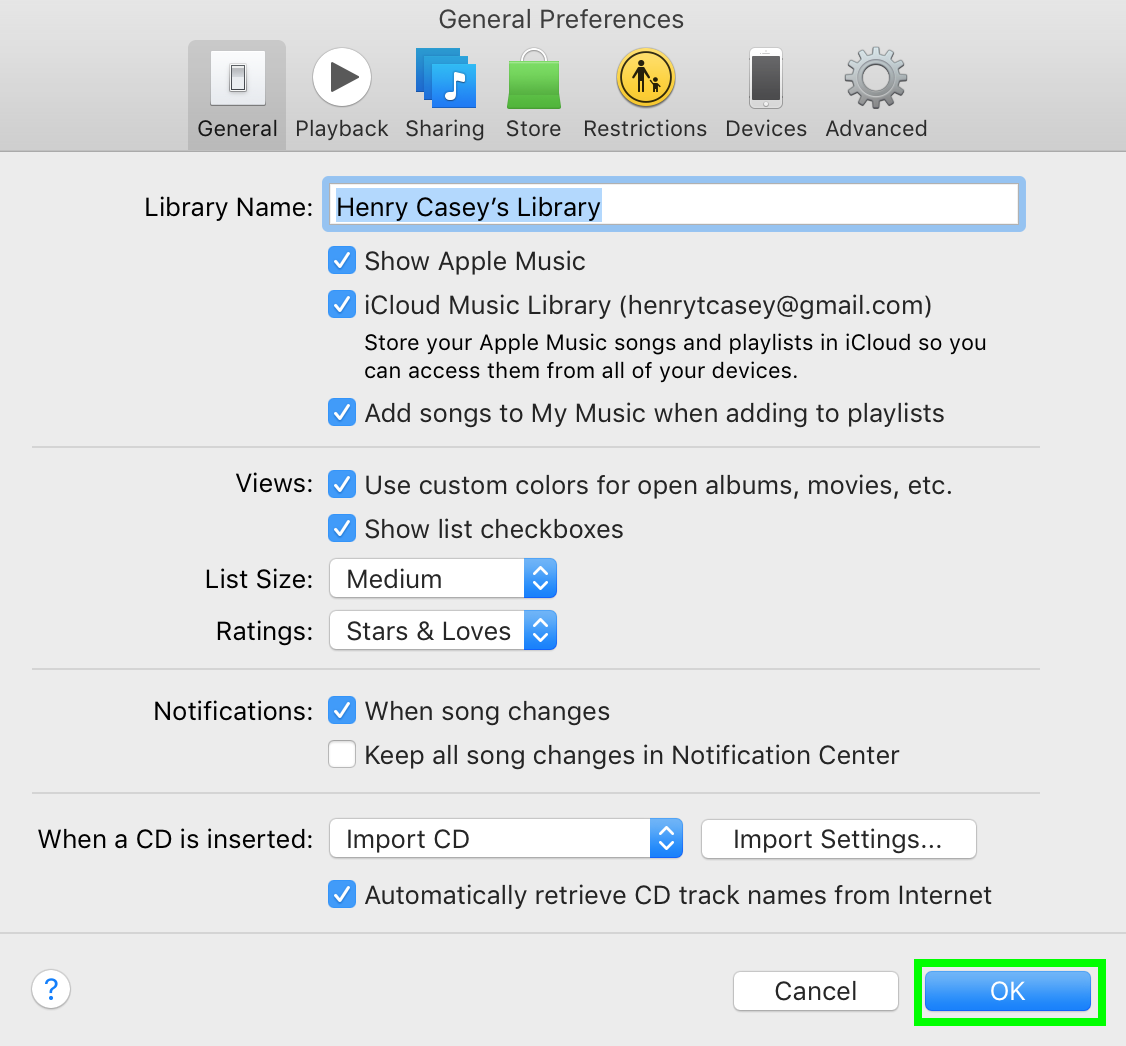The image size is (1126, 1046).
Task: Open the Import CD dropdown
Action: pos(506,839)
